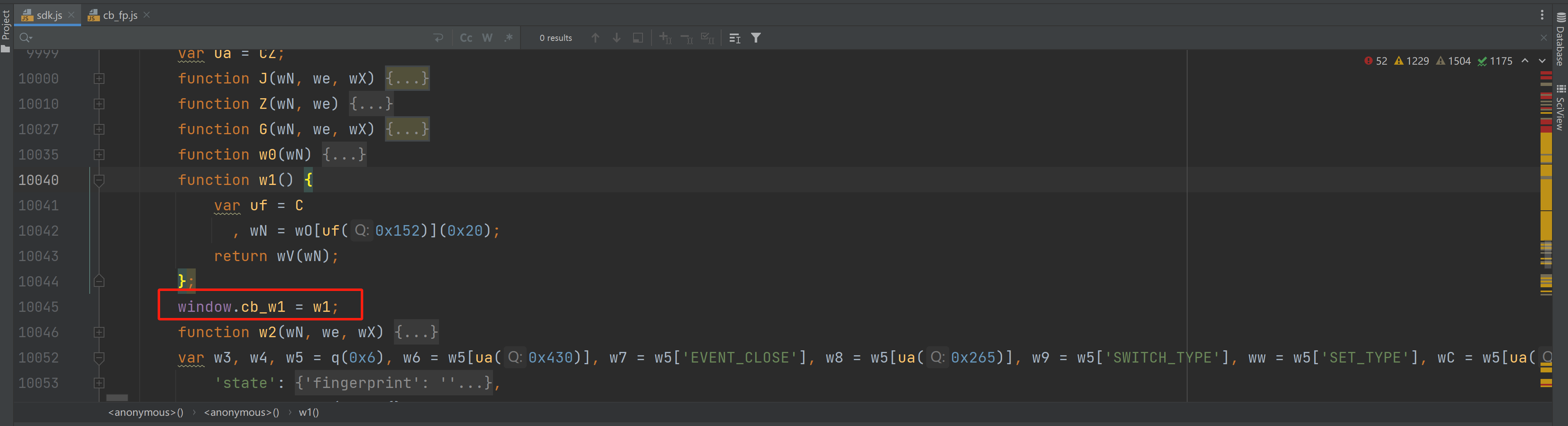Go to next search occurrence arrow
The height and width of the screenshot is (426, 1568).
tap(617, 38)
